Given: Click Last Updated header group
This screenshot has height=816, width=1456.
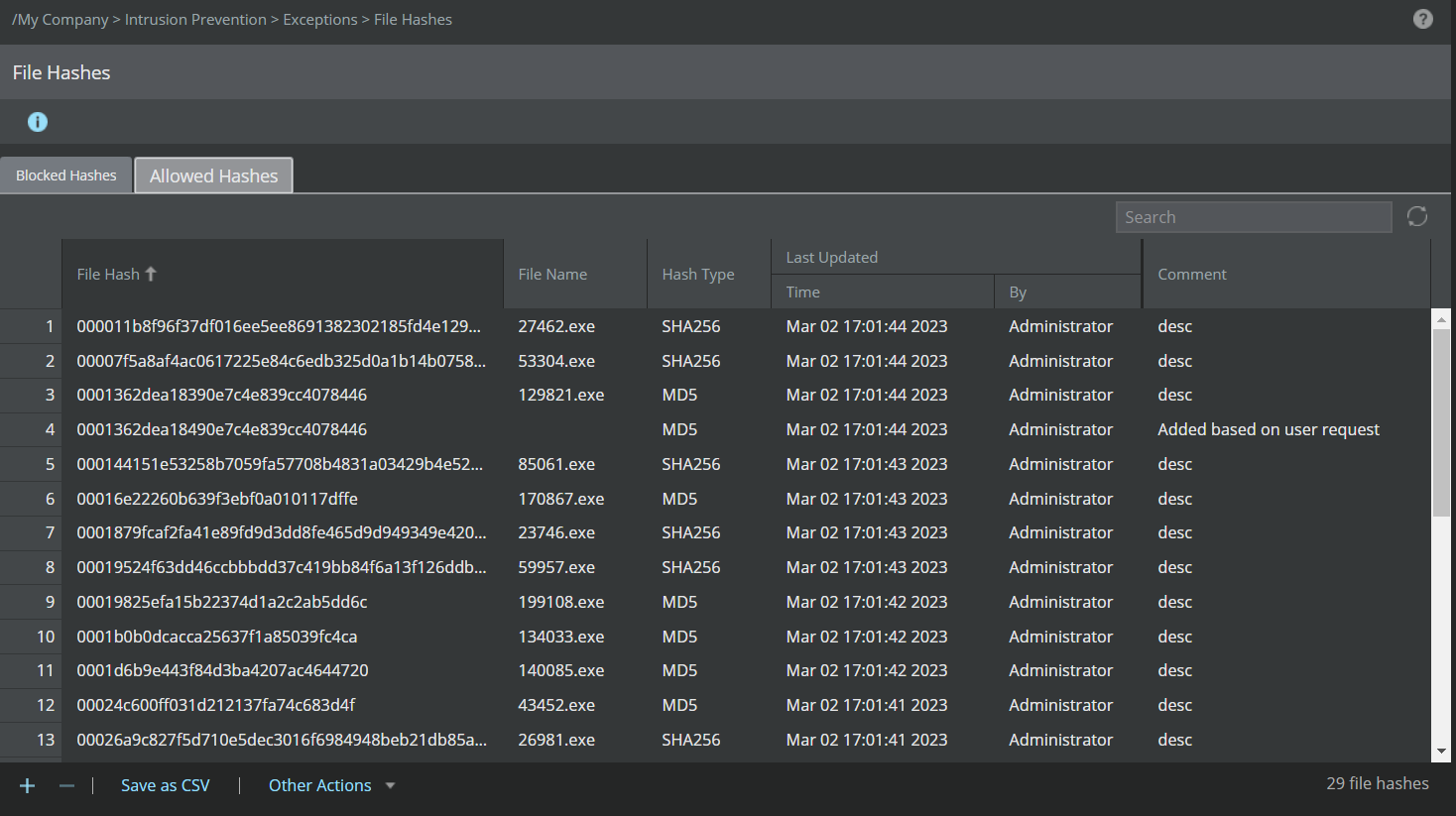Looking at the screenshot, I should pos(956,257).
